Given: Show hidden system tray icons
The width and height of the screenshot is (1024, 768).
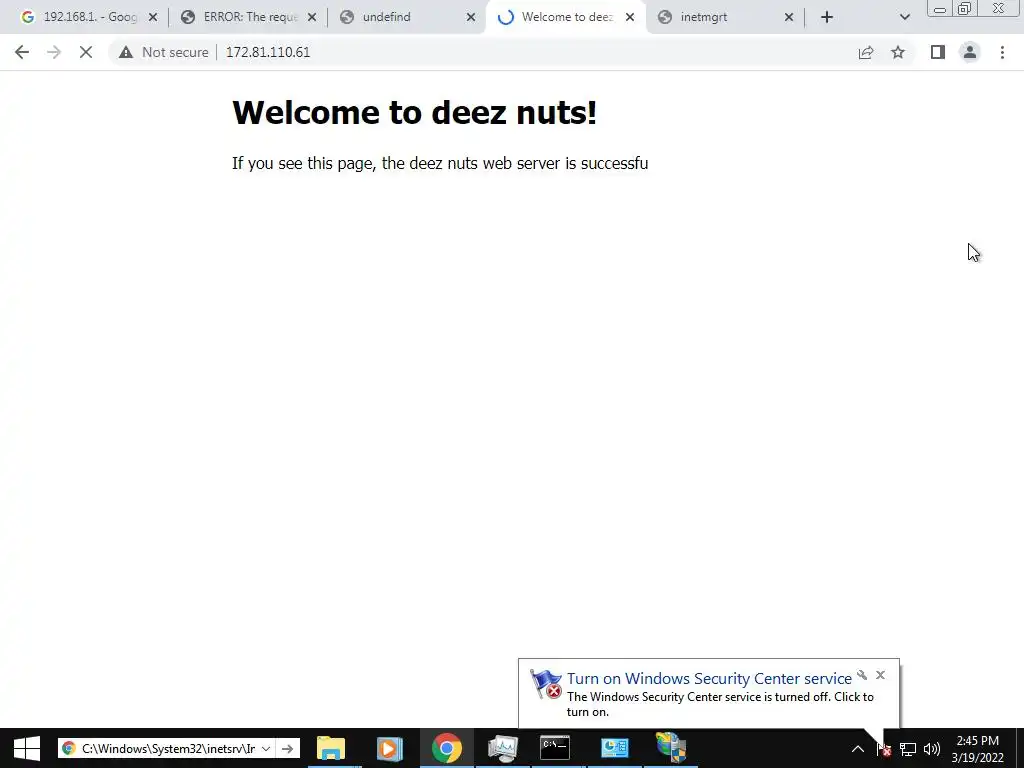Looking at the screenshot, I should 858,749.
